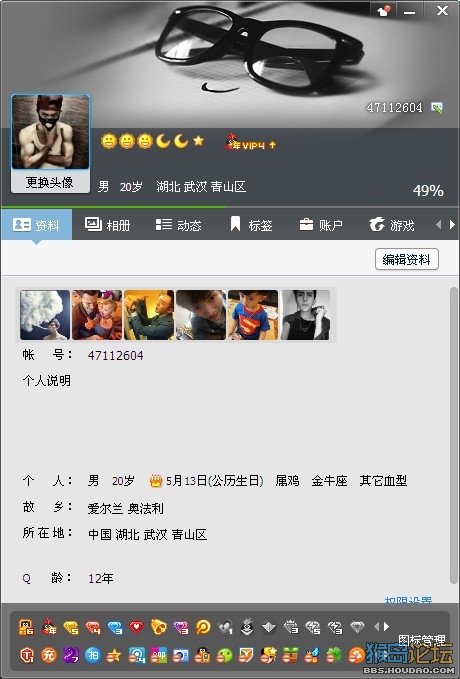Show previous tabs with left arrow
Viewport: 460px width, 679px height.
point(438,224)
